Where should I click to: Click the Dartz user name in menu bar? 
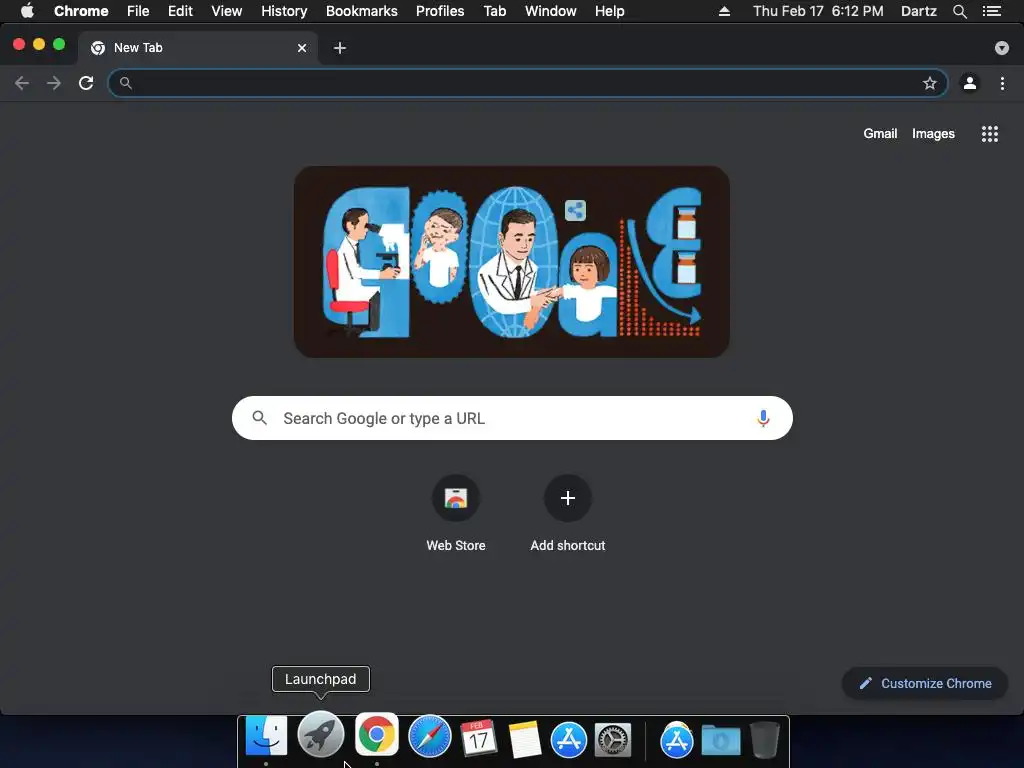pyautogui.click(x=918, y=11)
